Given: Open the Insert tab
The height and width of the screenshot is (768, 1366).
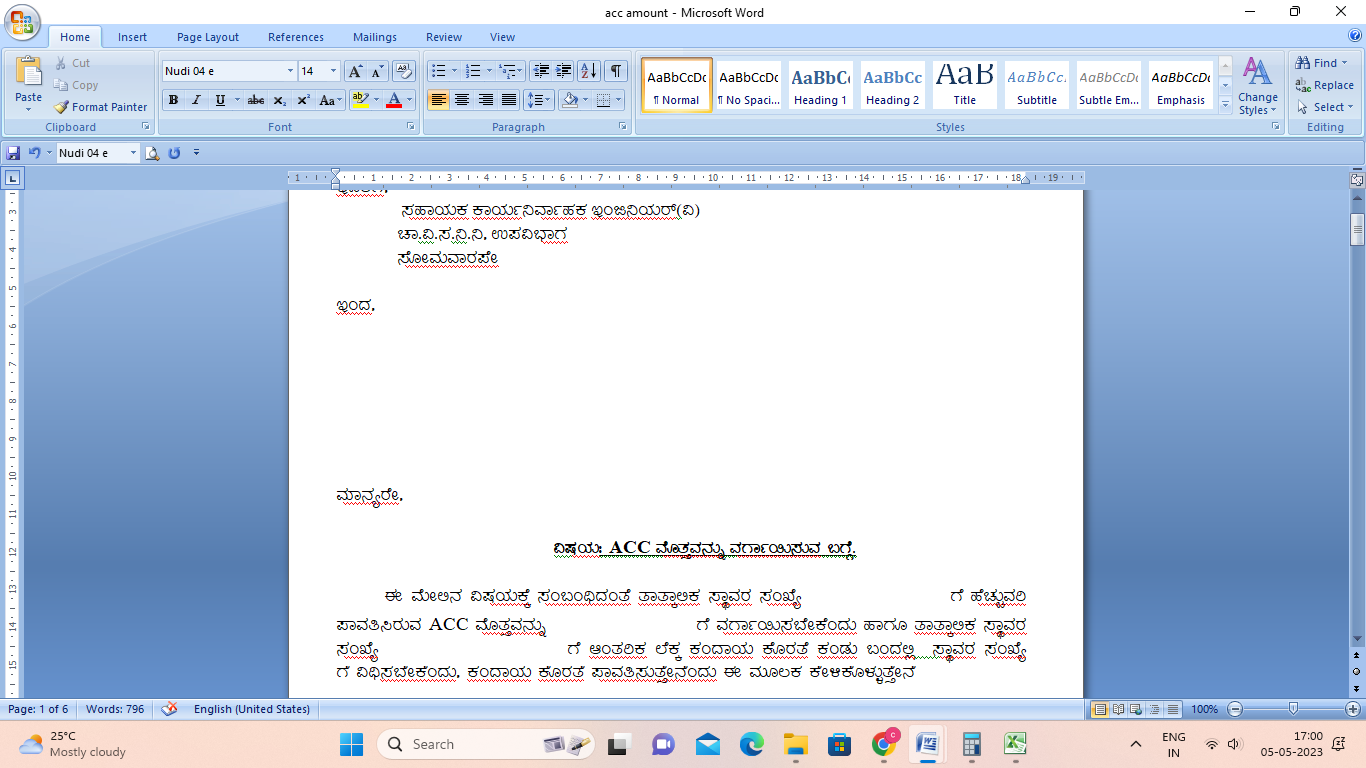Looking at the screenshot, I should pos(132,37).
